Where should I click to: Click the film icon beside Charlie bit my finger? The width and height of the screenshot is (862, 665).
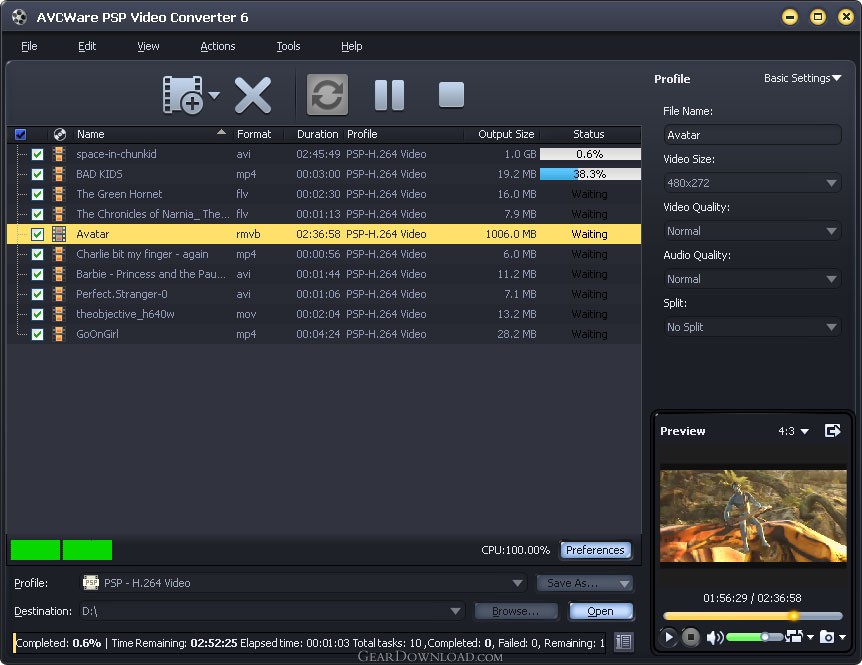tap(59, 254)
